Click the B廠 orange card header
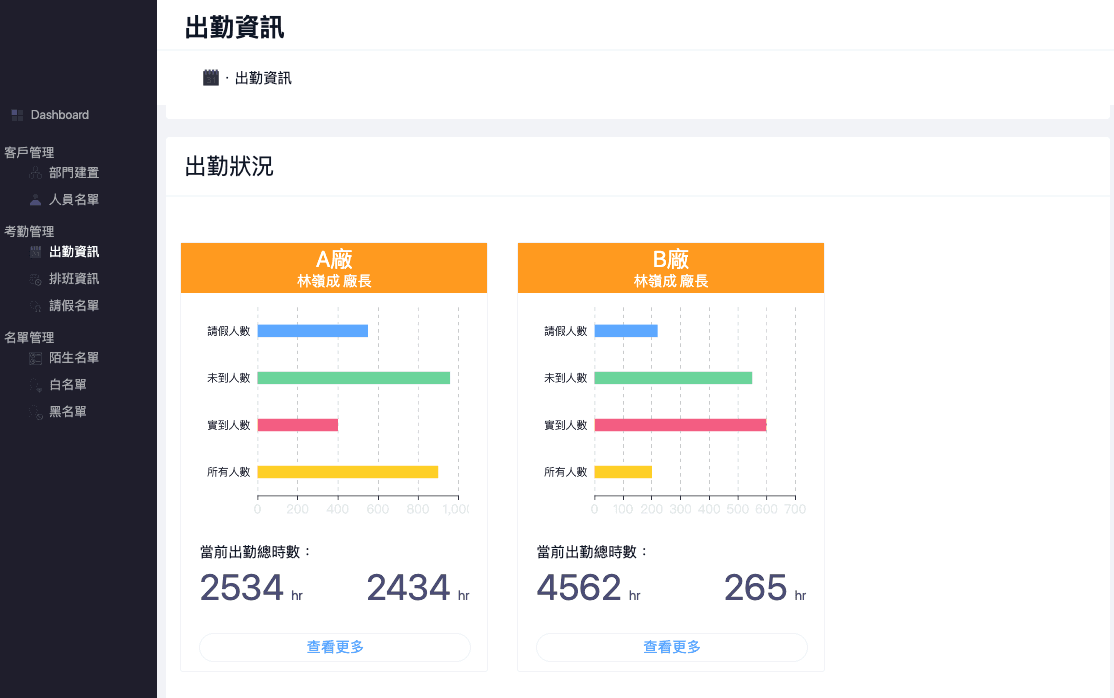1114x698 pixels. [671, 268]
